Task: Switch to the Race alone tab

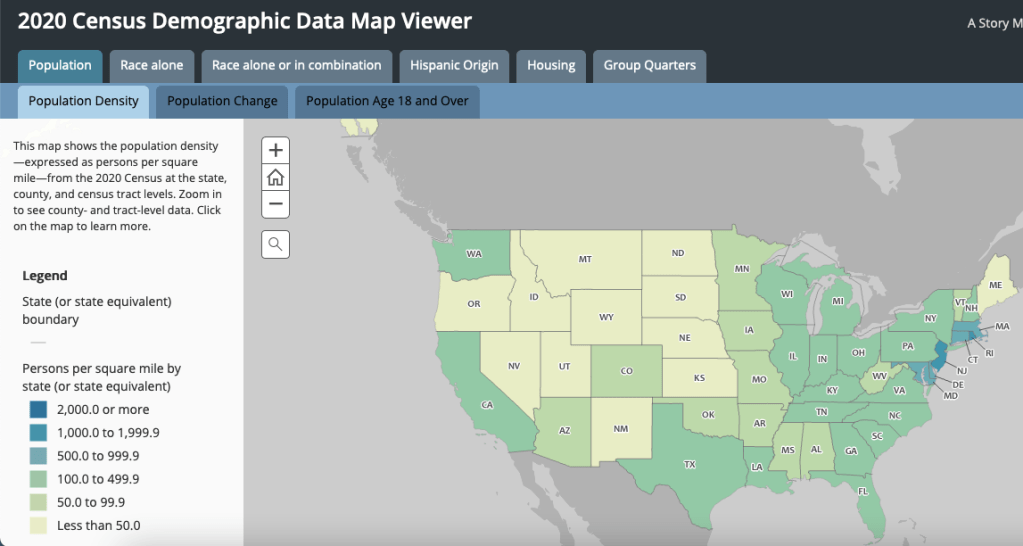Action: coord(152,66)
